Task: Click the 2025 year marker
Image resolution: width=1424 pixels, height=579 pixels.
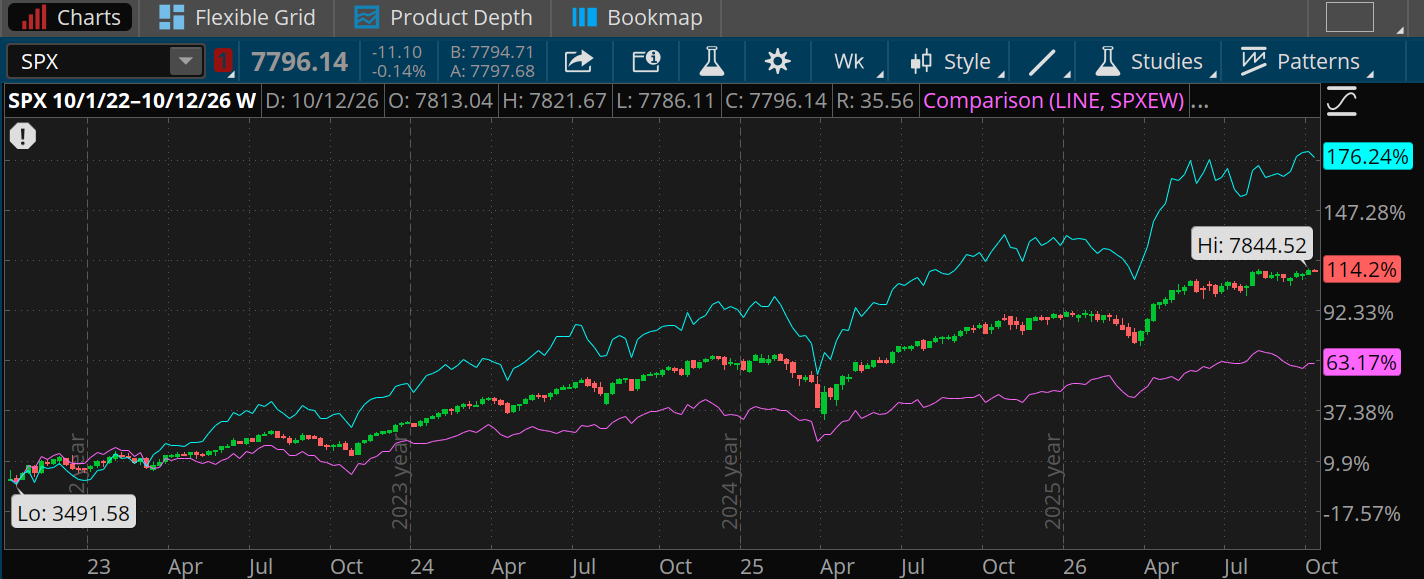Action: coord(1052,482)
